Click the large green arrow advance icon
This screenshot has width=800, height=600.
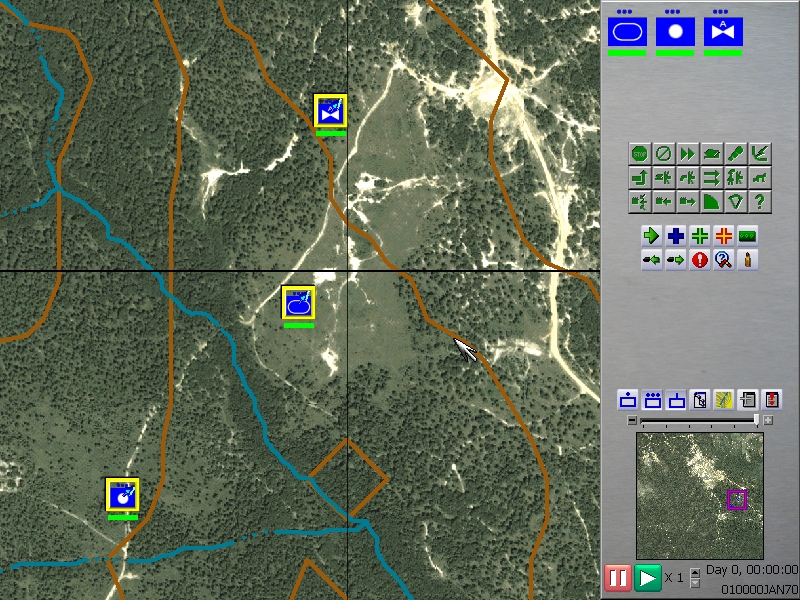[x=652, y=235]
